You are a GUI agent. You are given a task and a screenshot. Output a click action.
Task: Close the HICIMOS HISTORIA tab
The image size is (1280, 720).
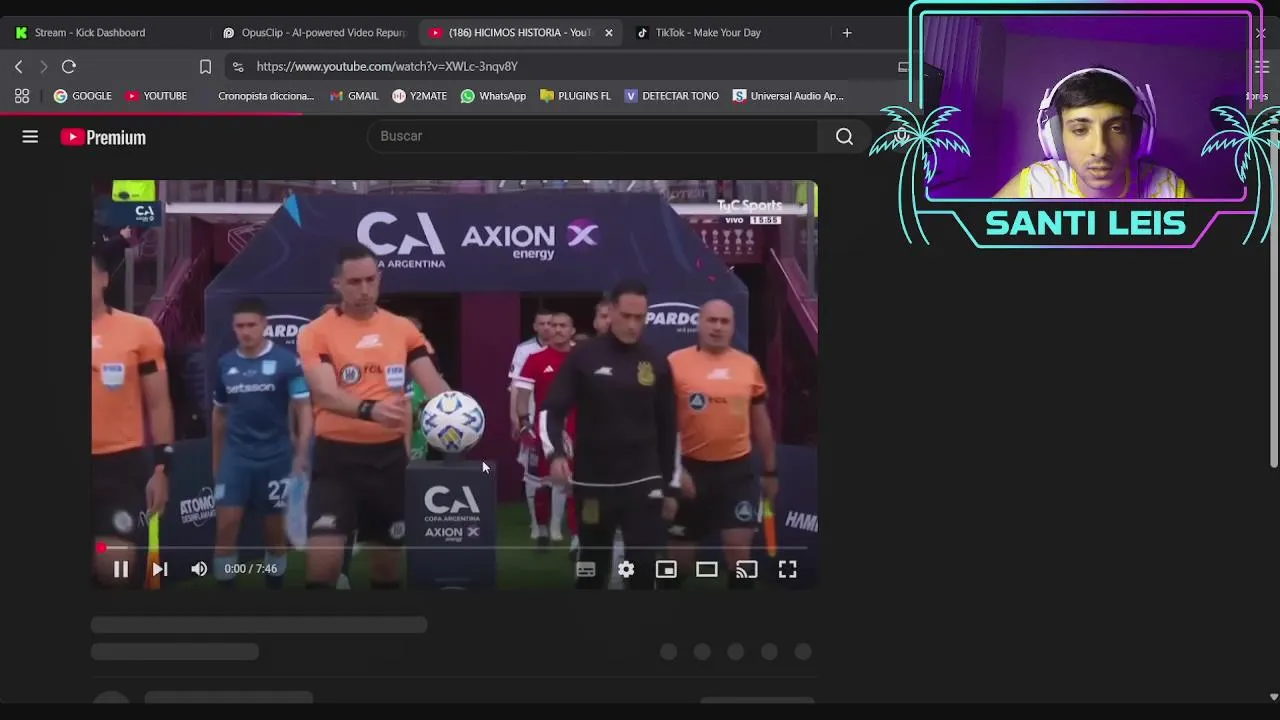(x=609, y=33)
